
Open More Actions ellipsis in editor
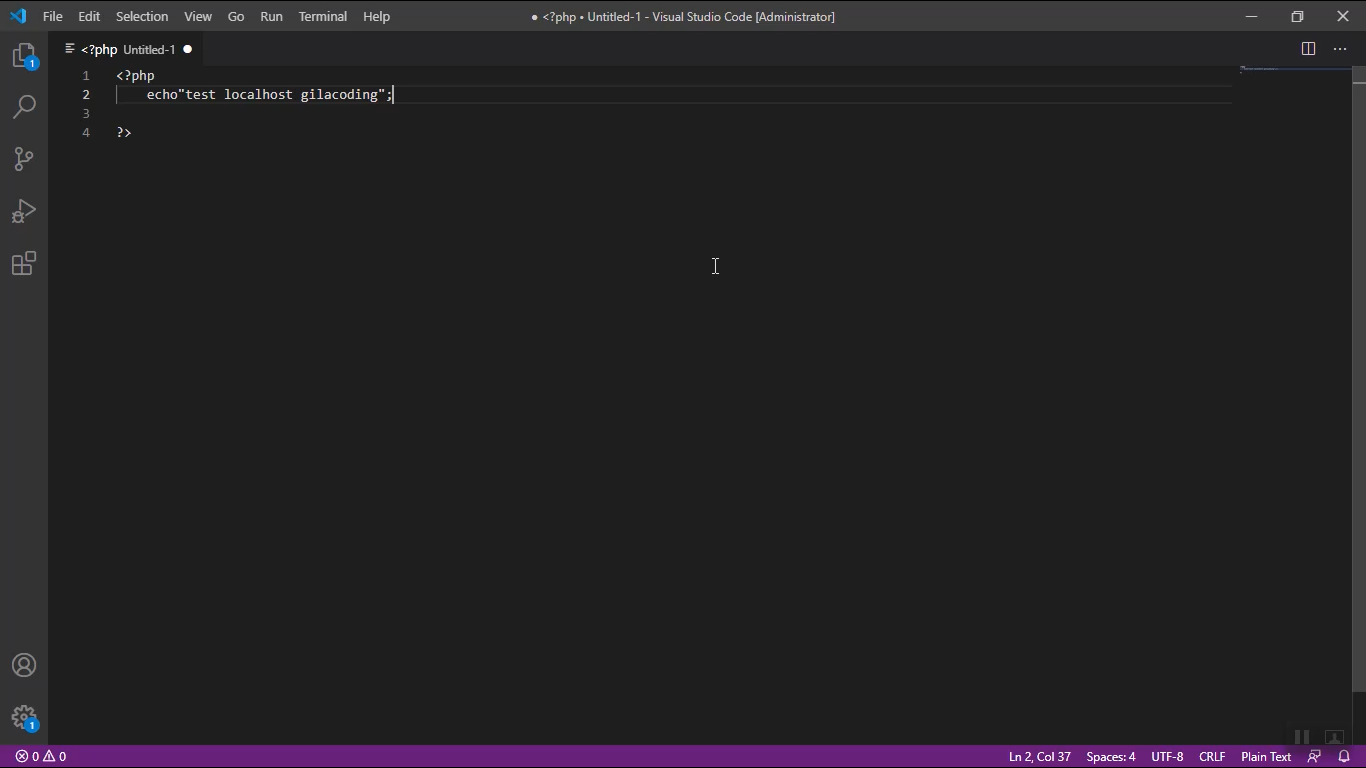(x=1340, y=49)
